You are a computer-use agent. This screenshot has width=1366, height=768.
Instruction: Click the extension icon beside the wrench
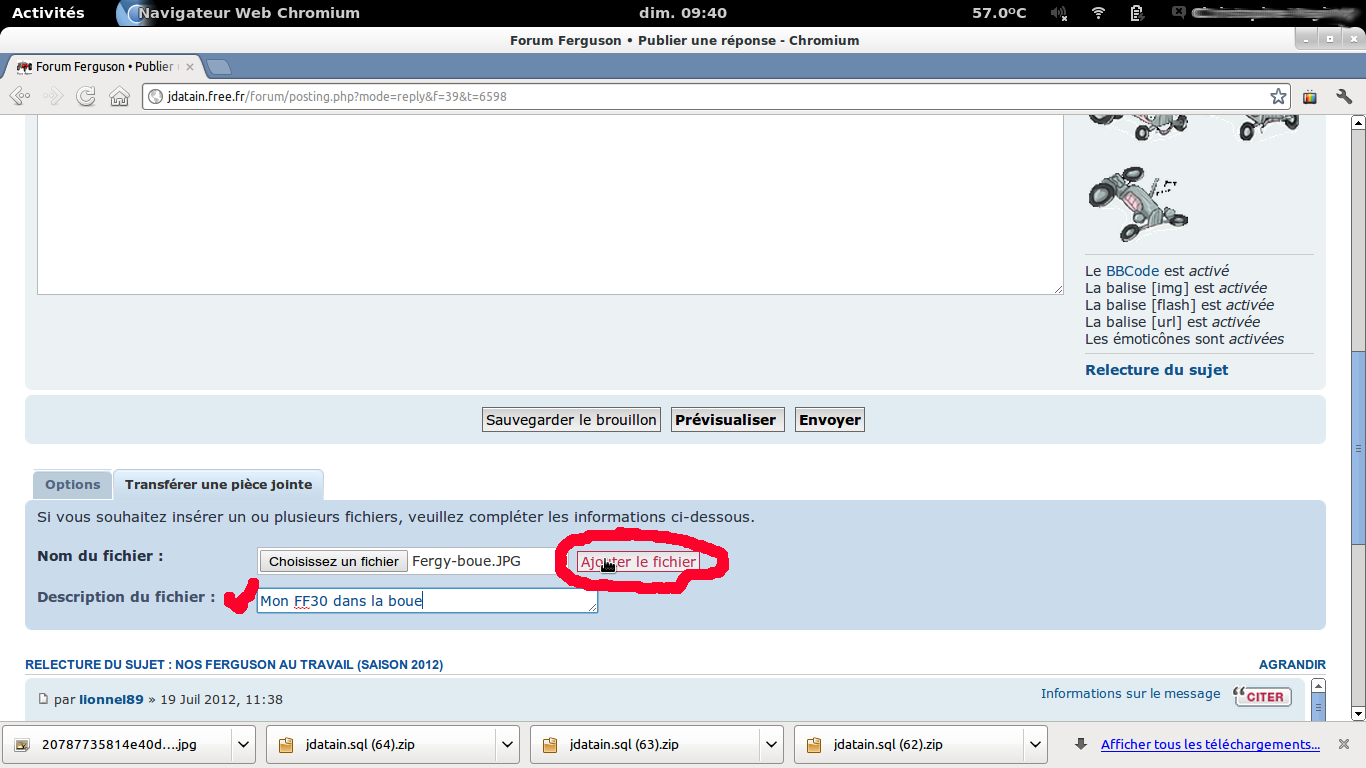tap(1310, 97)
